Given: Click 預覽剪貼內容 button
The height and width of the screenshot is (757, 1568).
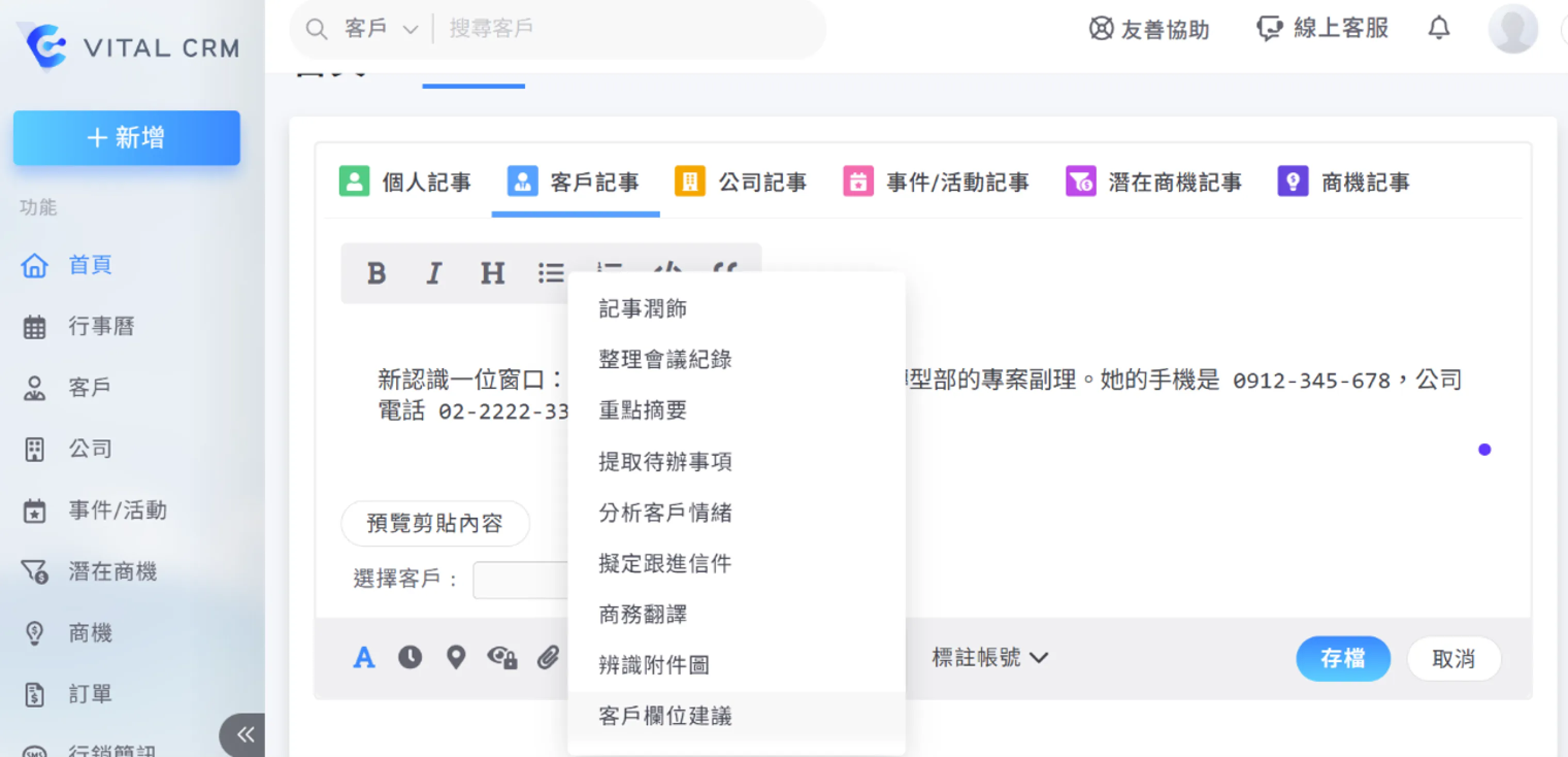Looking at the screenshot, I should coord(435,523).
